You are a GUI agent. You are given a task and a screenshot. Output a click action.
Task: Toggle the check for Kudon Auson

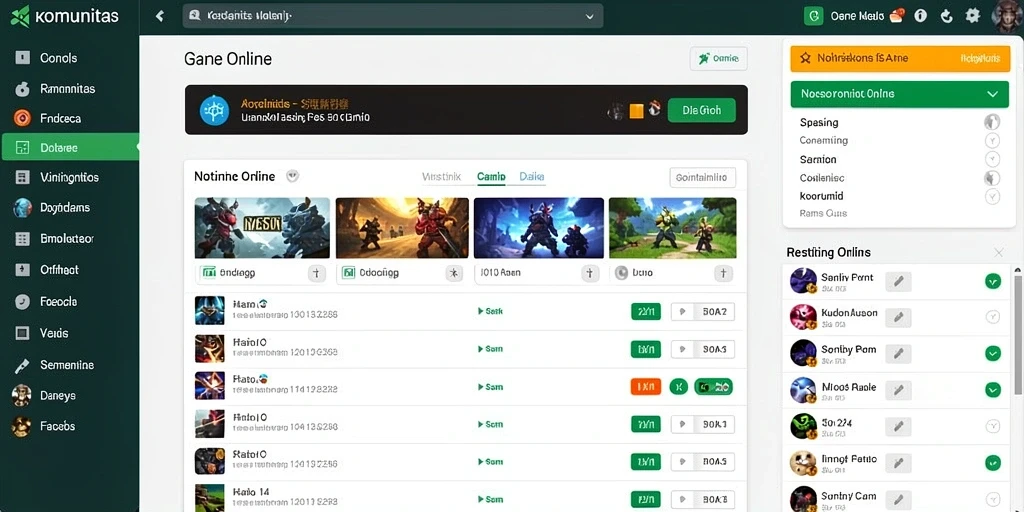[x=993, y=317]
